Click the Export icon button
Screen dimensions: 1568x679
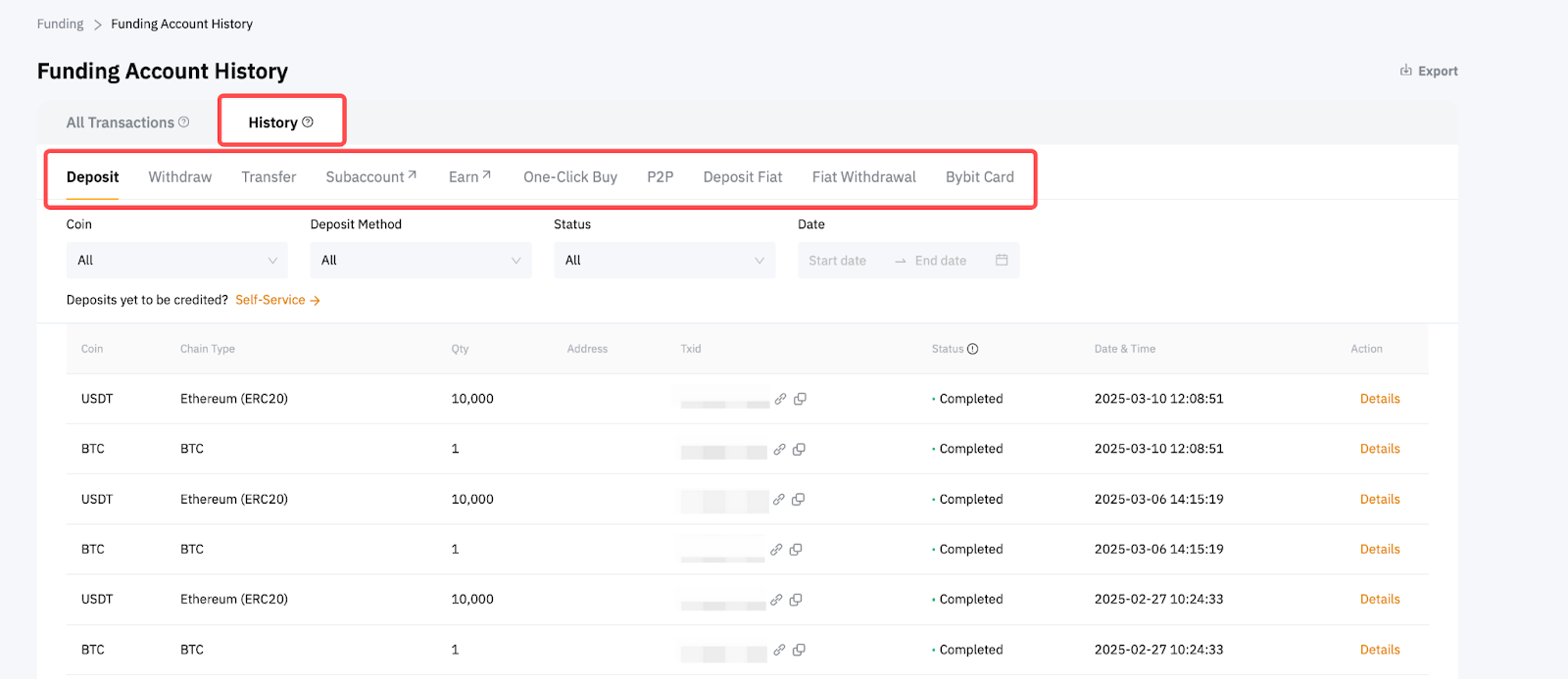point(1406,71)
